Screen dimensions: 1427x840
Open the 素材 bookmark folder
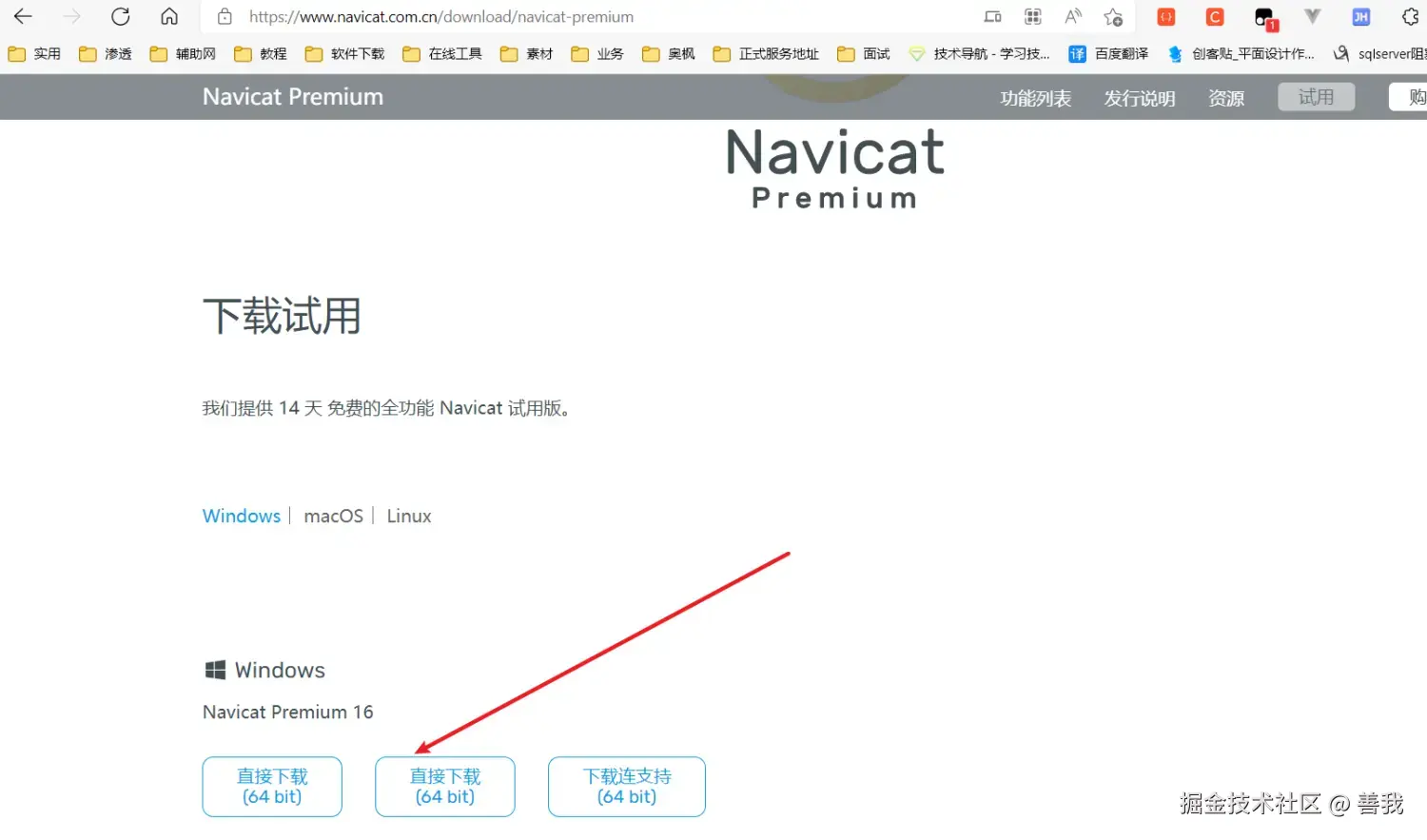(527, 54)
